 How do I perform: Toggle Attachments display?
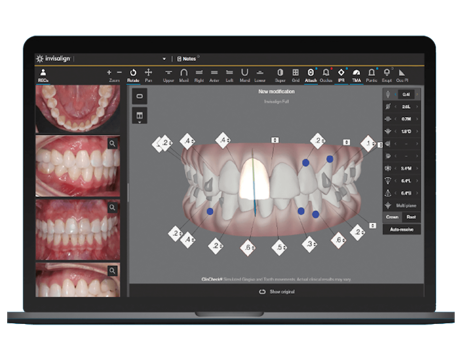311,75
